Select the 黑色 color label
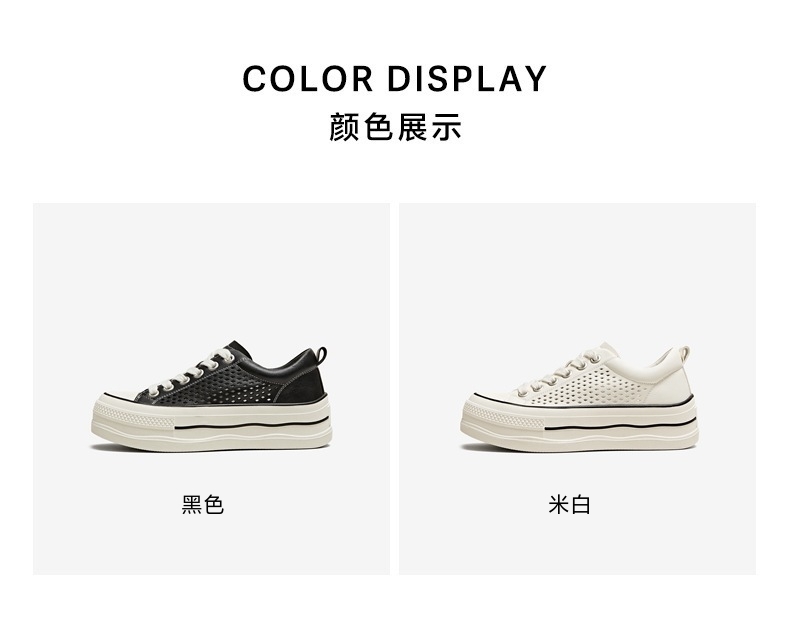Viewport: 790px width, 620px height. coord(203,505)
